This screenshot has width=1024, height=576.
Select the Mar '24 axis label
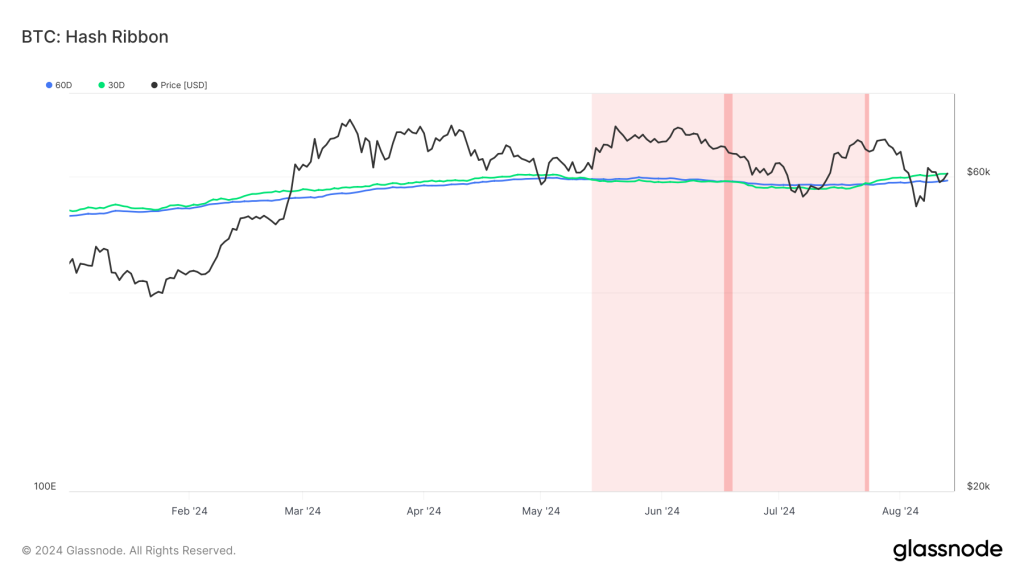point(303,511)
